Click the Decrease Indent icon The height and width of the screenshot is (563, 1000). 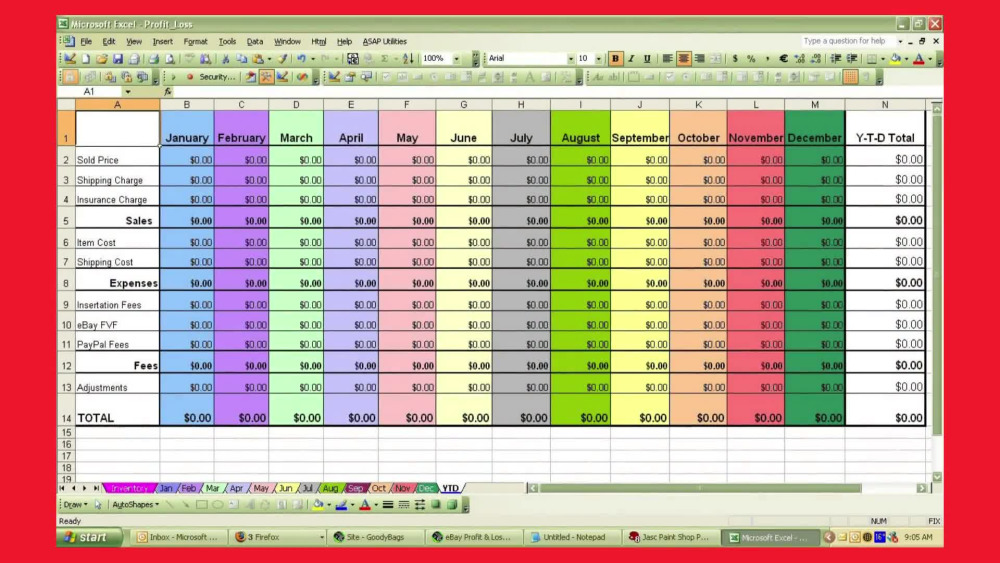(835, 59)
